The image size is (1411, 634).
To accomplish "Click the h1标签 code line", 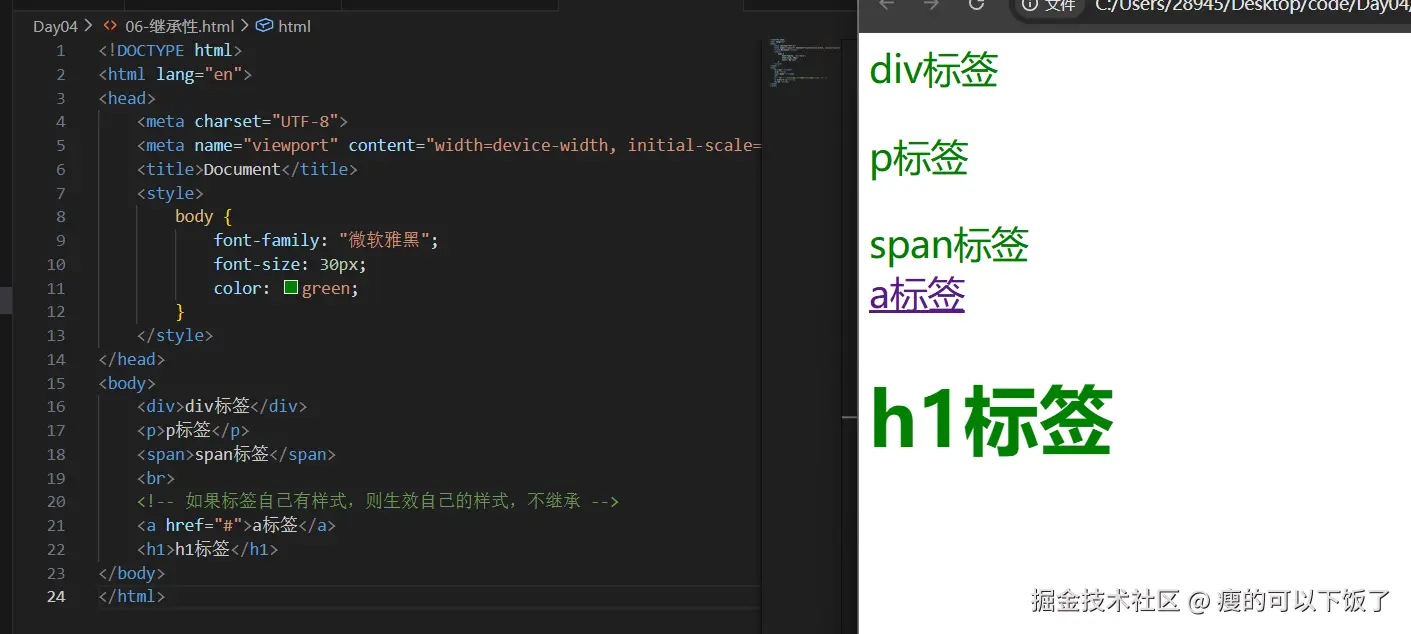I will point(207,549).
